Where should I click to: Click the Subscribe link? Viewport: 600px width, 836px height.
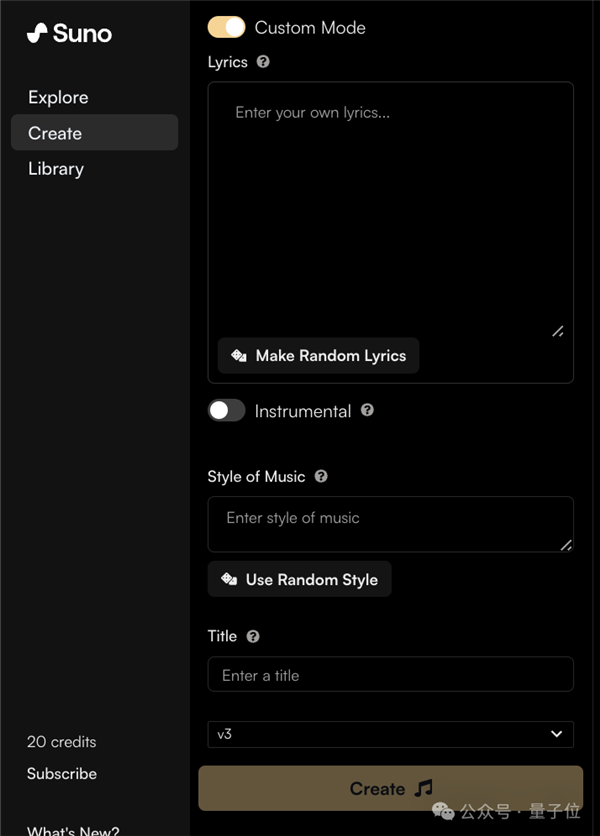click(x=62, y=774)
